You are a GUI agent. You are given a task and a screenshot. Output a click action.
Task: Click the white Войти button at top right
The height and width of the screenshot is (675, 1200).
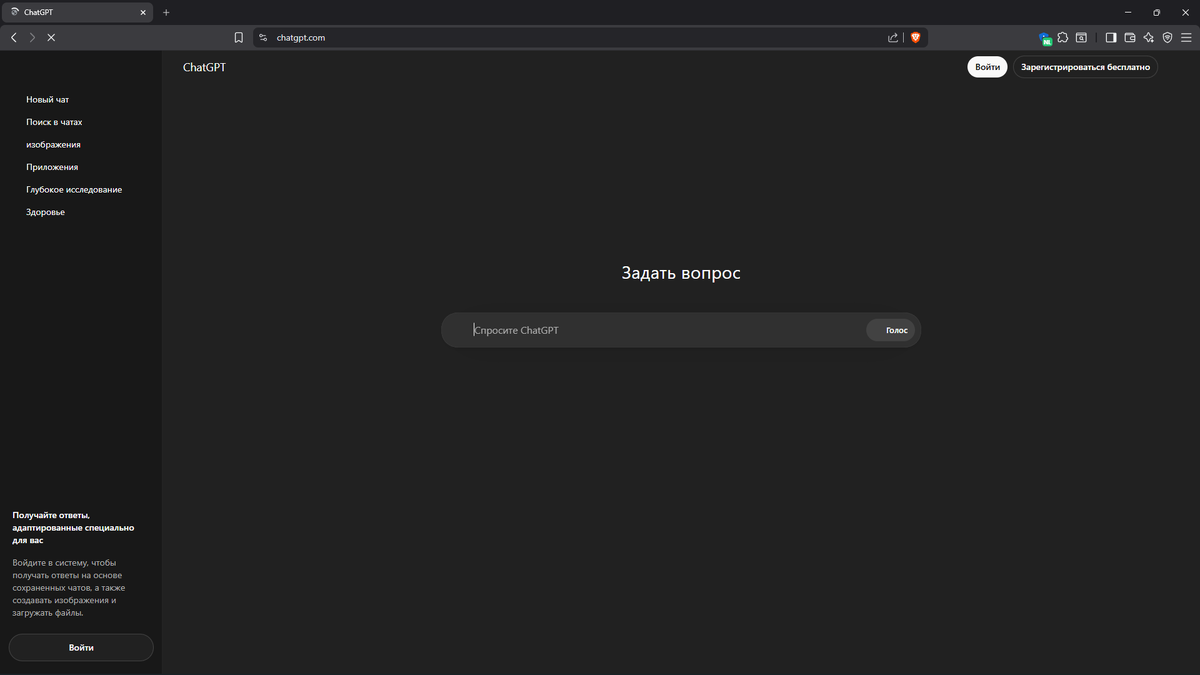pos(987,67)
